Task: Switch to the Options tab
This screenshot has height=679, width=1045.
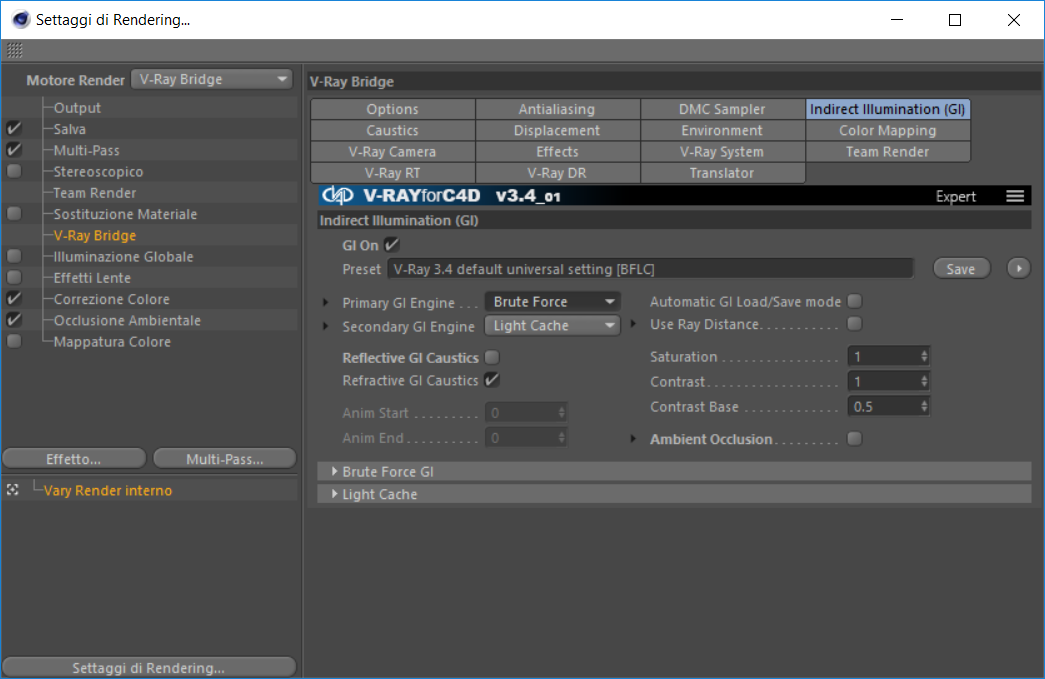Action: point(393,109)
